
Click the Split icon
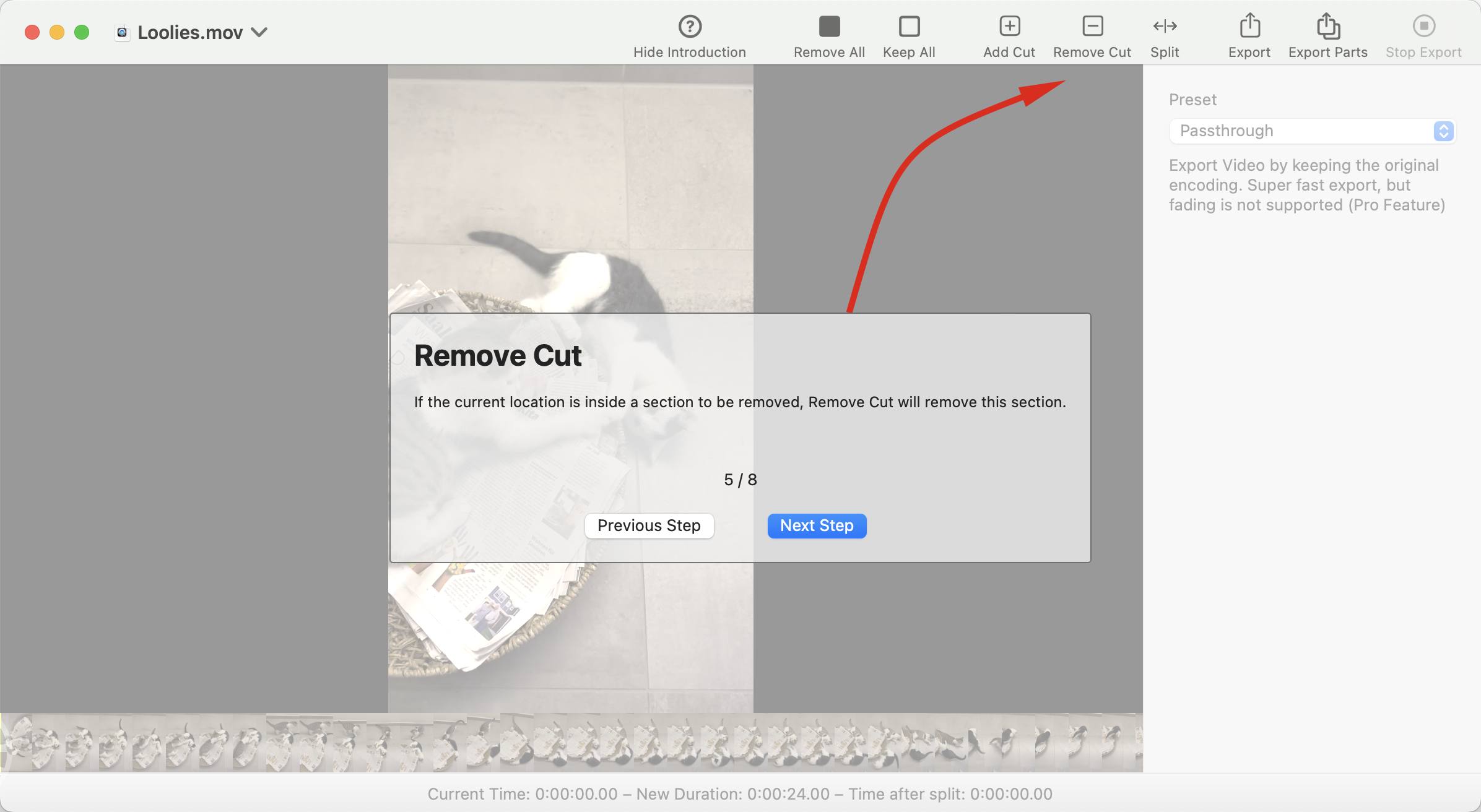(1165, 26)
